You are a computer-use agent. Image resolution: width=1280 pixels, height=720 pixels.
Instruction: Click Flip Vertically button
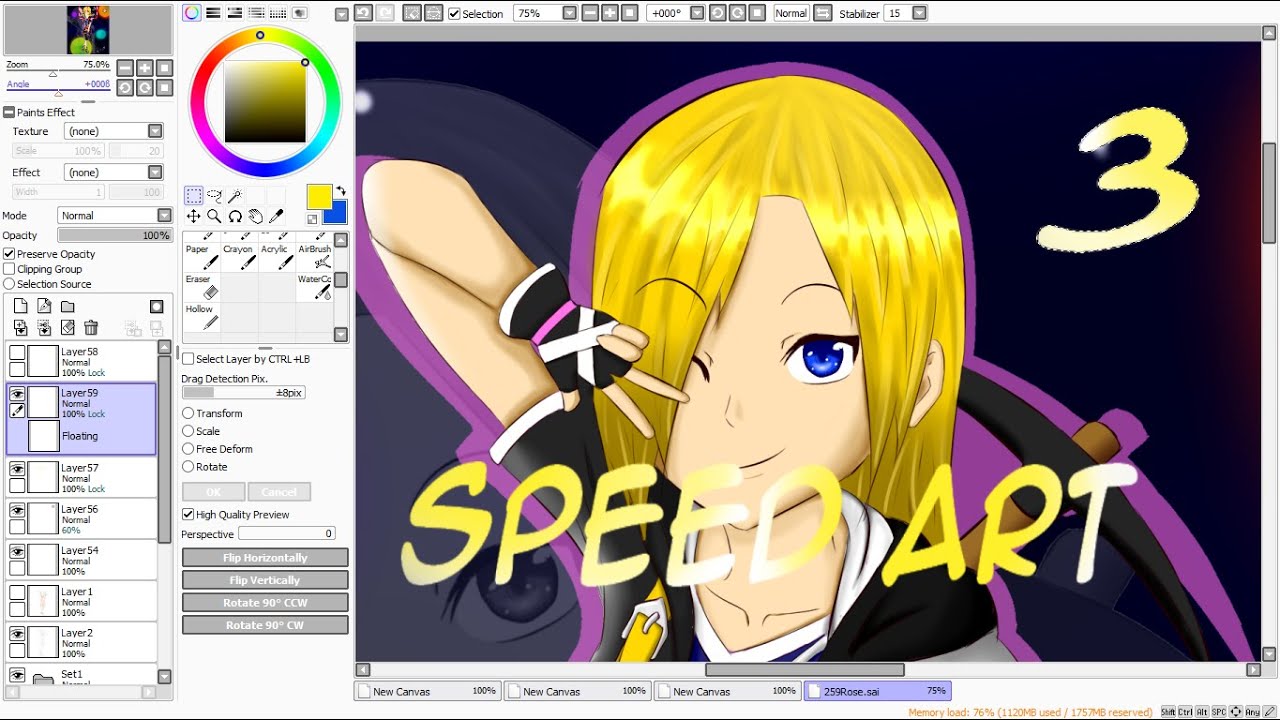pos(265,580)
